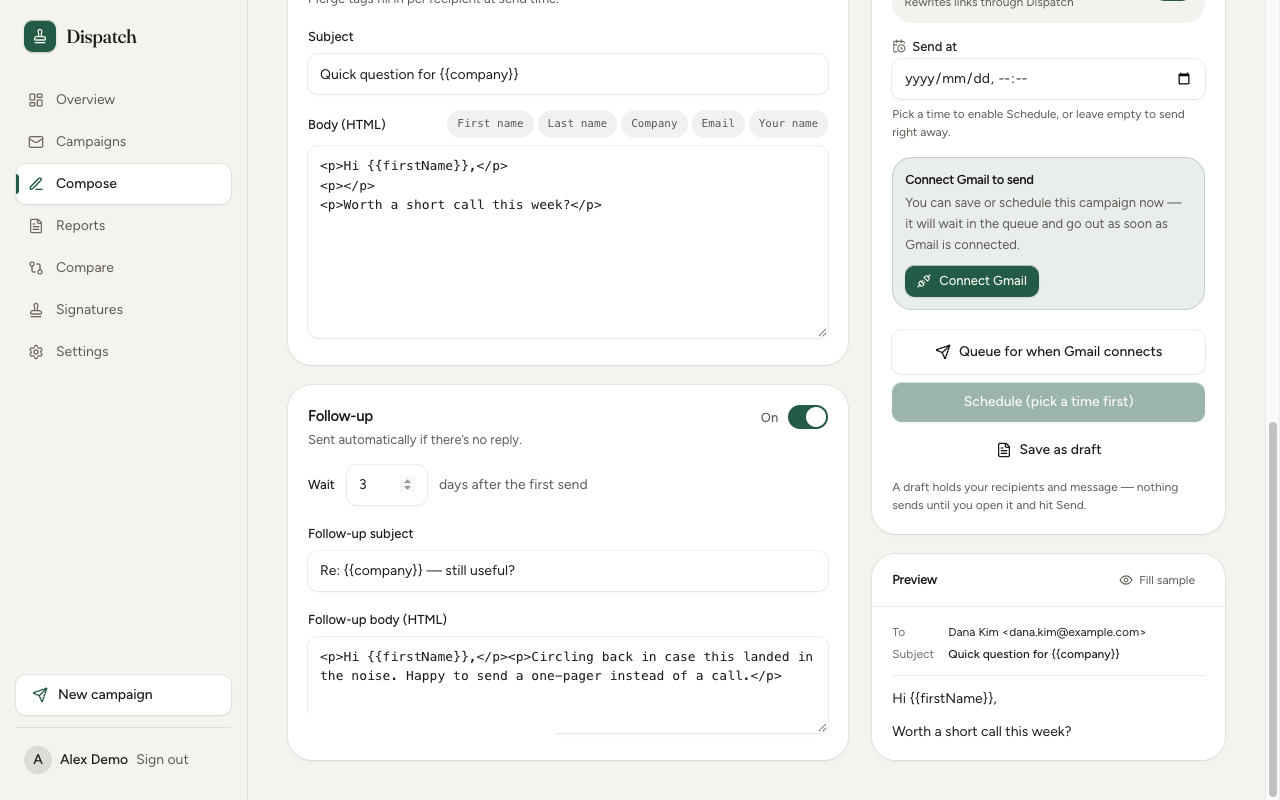Click the Follow-up body resize handle

[x=822, y=727]
